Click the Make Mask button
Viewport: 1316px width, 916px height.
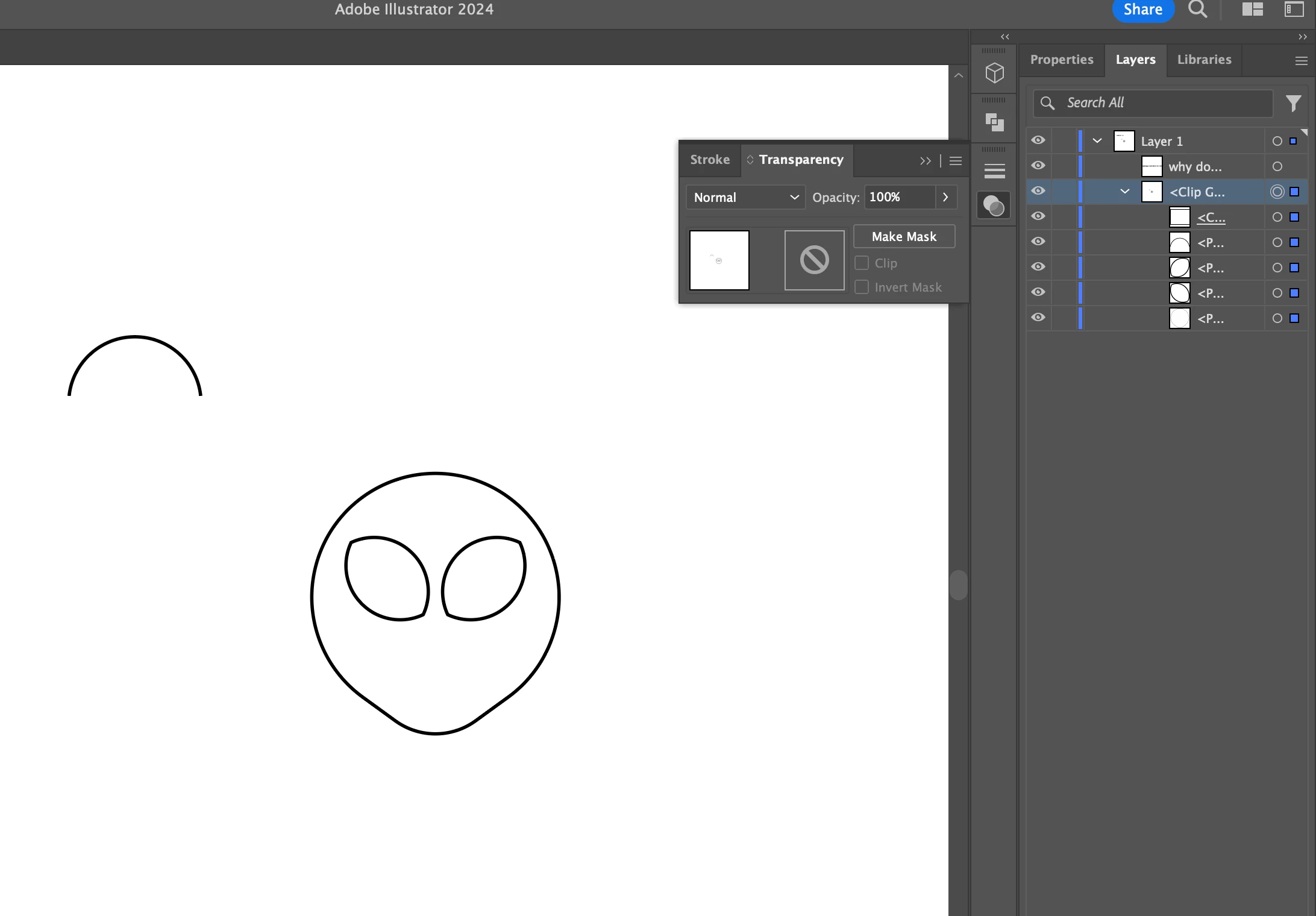pyautogui.click(x=904, y=237)
